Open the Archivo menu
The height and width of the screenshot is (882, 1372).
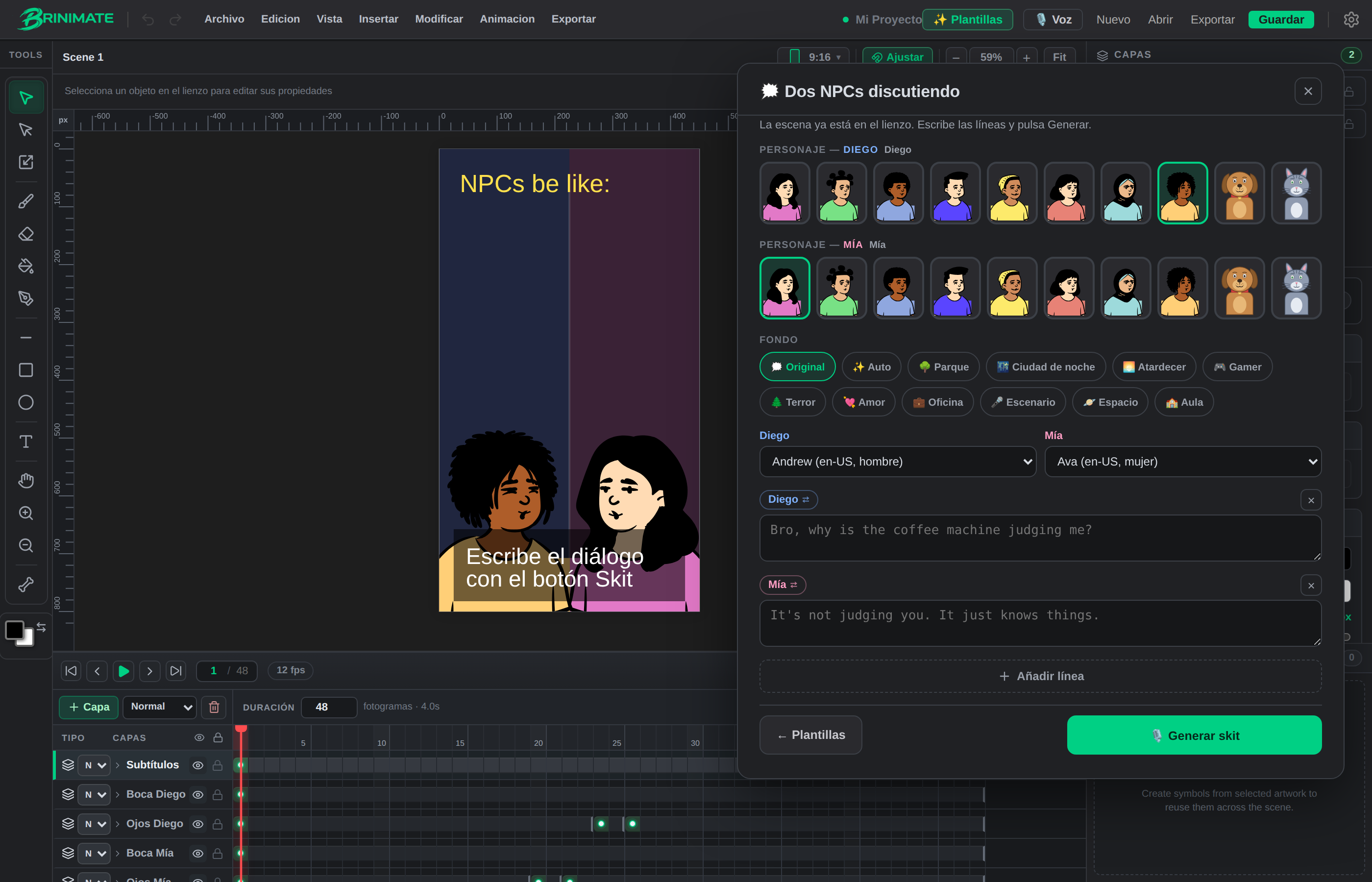(x=224, y=19)
